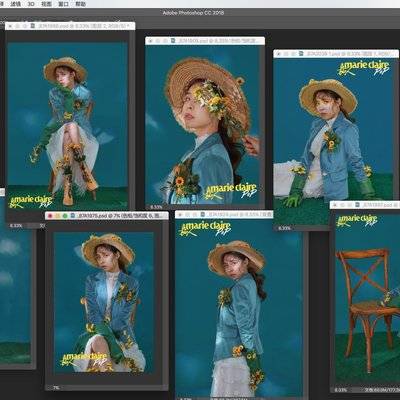Click canvas showing the empty wooden chair
The height and width of the screenshot is (400, 400).
coord(368,299)
